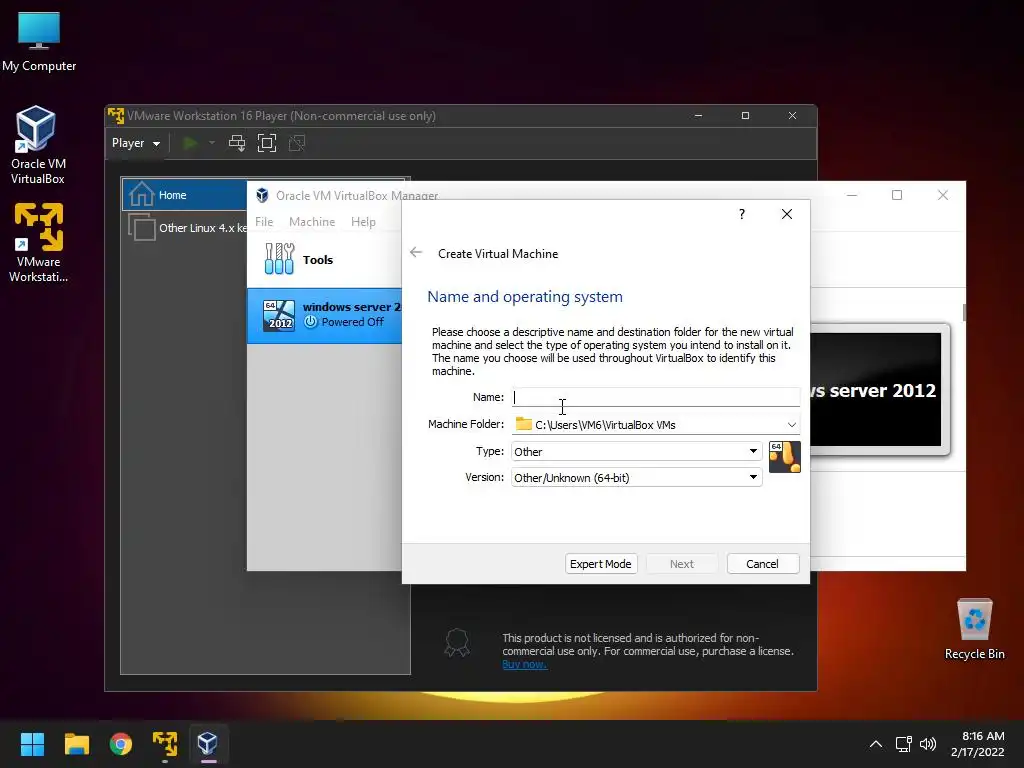The height and width of the screenshot is (768, 1024).
Task: Open File menu in VirtualBox Manager
Action: 264,221
